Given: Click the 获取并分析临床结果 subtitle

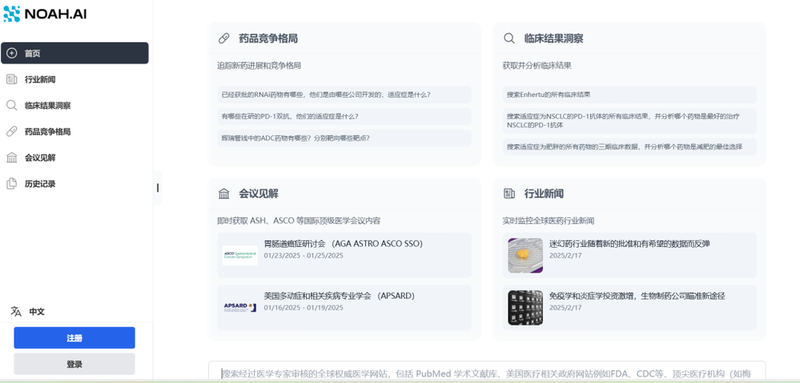Looking at the screenshot, I should (x=537, y=65).
